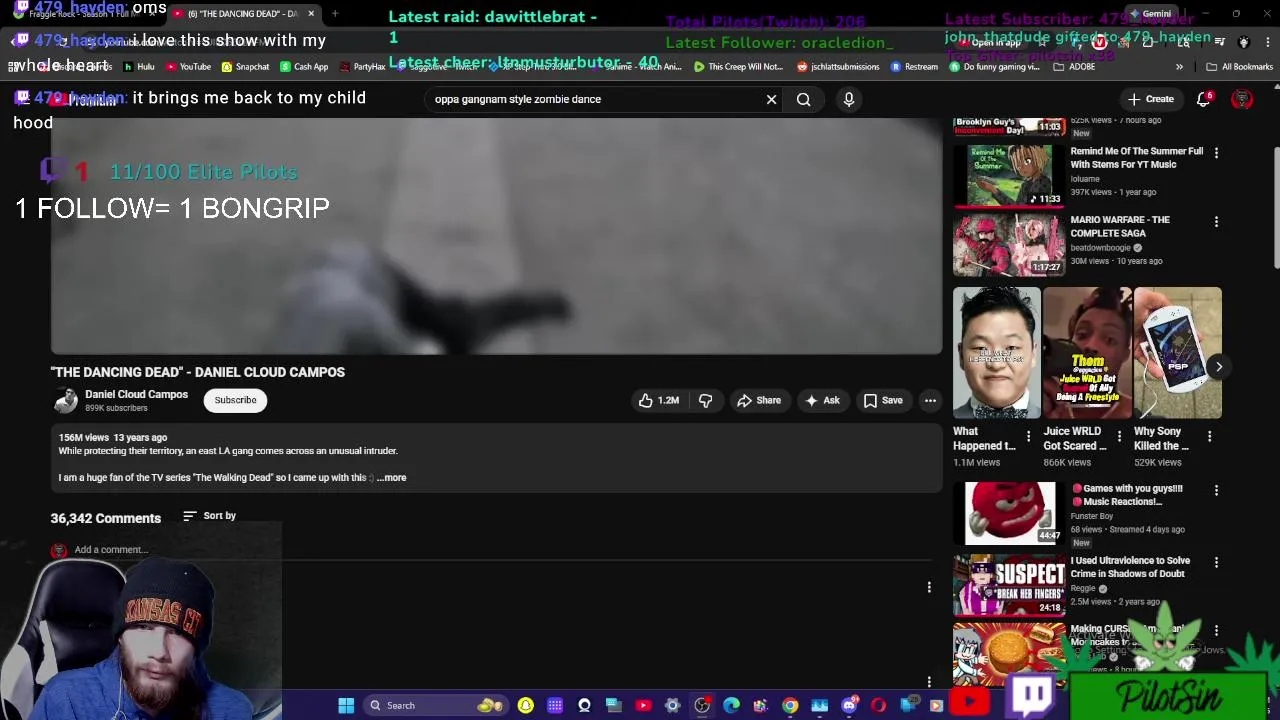Like the video showing 1.2M likes
1280x720 pixels.
[x=659, y=400]
